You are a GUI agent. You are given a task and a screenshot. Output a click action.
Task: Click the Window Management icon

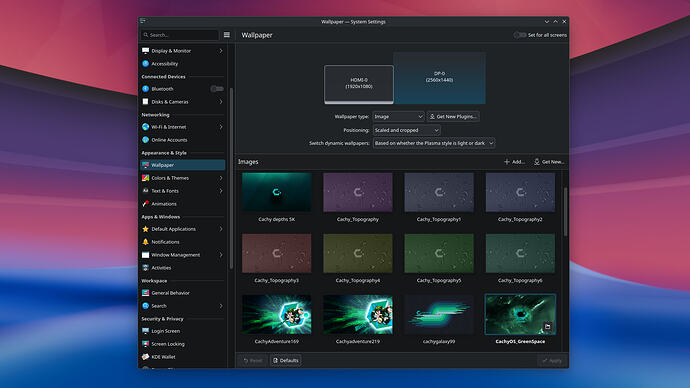[145, 255]
